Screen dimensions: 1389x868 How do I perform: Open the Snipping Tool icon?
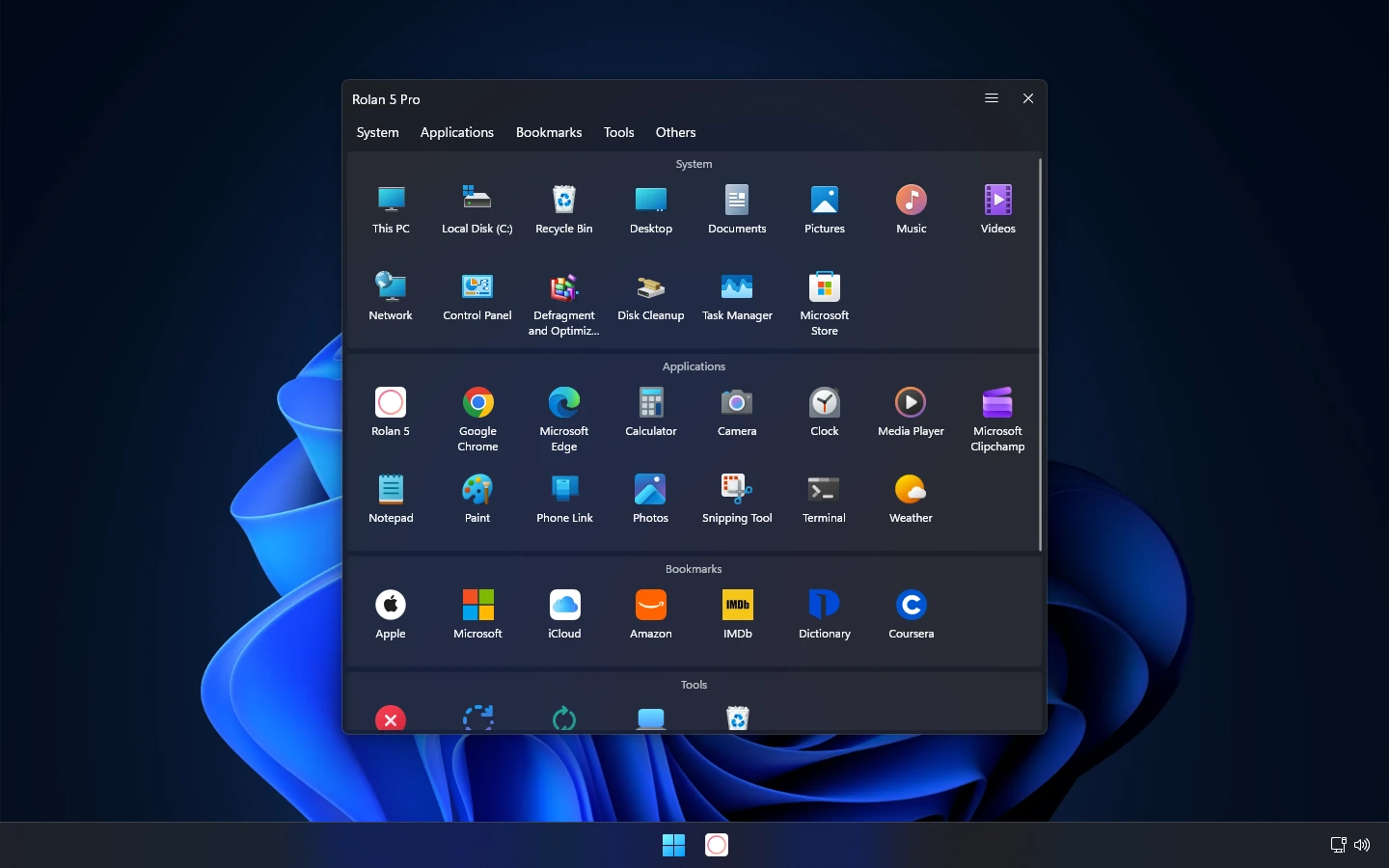(x=737, y=499)
